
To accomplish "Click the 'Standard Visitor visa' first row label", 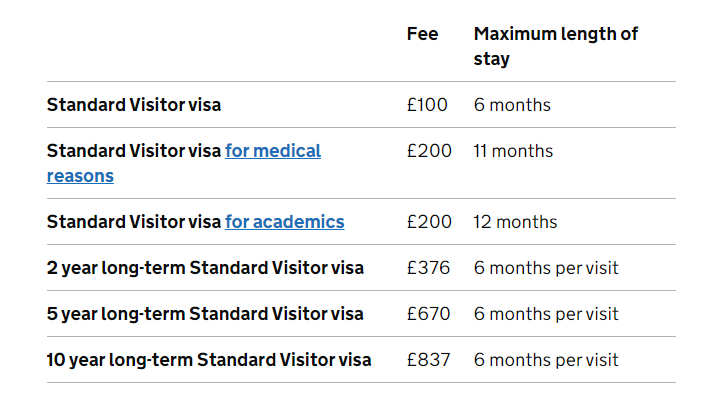I will (134, 104).
